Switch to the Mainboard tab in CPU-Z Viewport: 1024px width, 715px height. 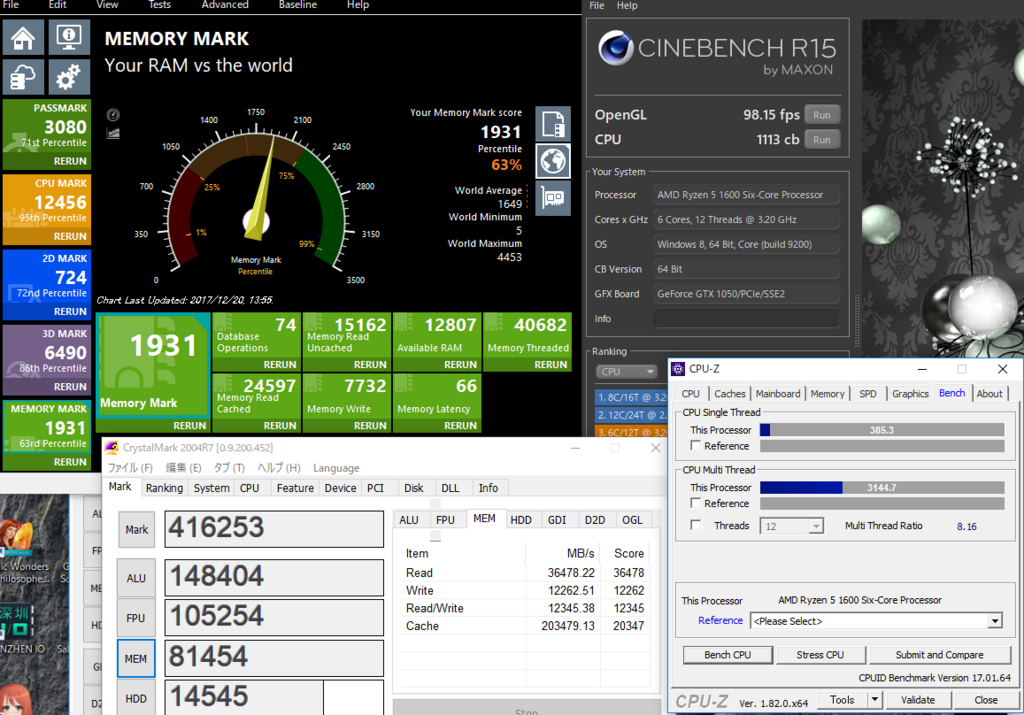pyautogui.click(x=777, y=394)
